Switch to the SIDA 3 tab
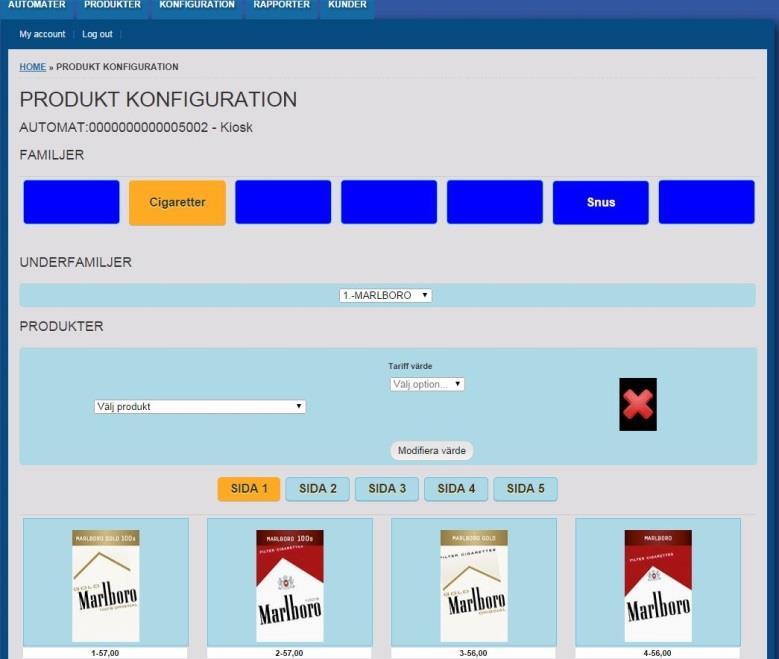 pyautogui.click(x=387, y=489)
